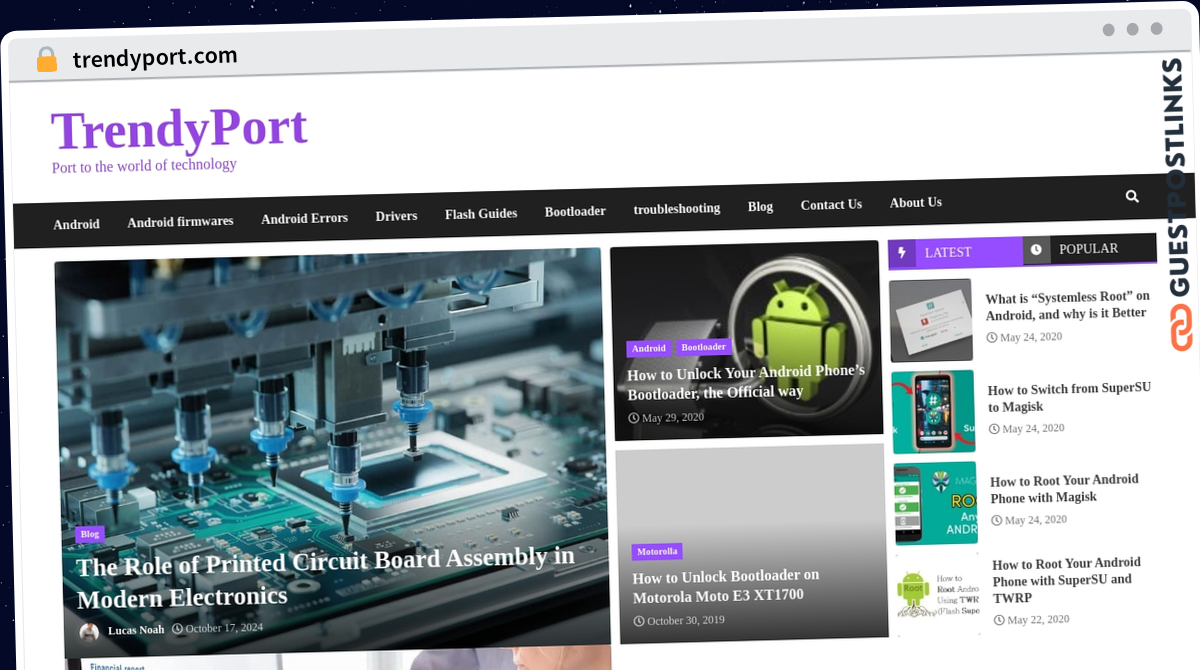Click Lucas Noah's author avatar
The height and width of the screenshot is (670, 1200).
pyautogui.click(x=89, y=632)
